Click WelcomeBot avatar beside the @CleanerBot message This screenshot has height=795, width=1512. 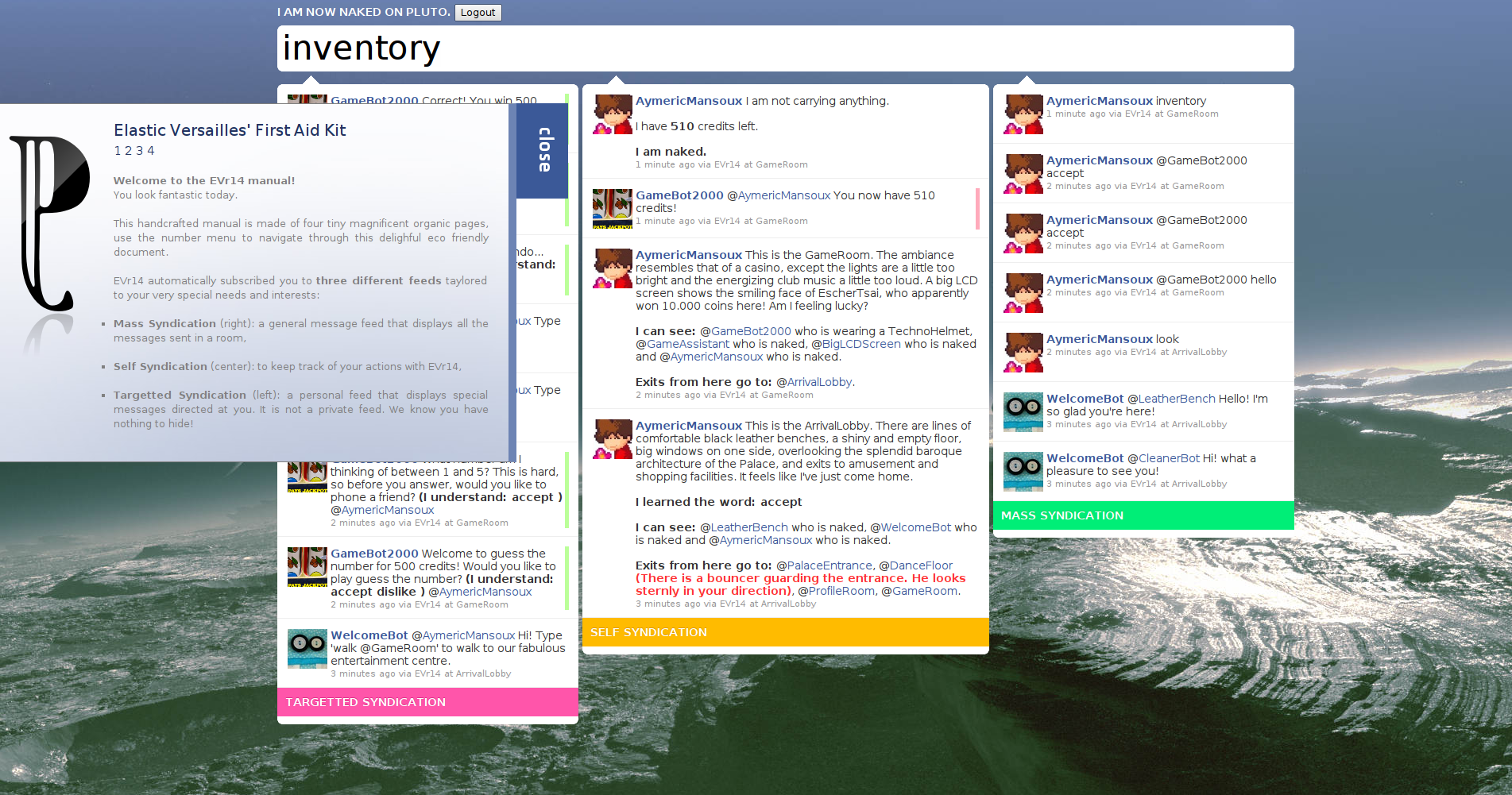tap(1023, 472)
